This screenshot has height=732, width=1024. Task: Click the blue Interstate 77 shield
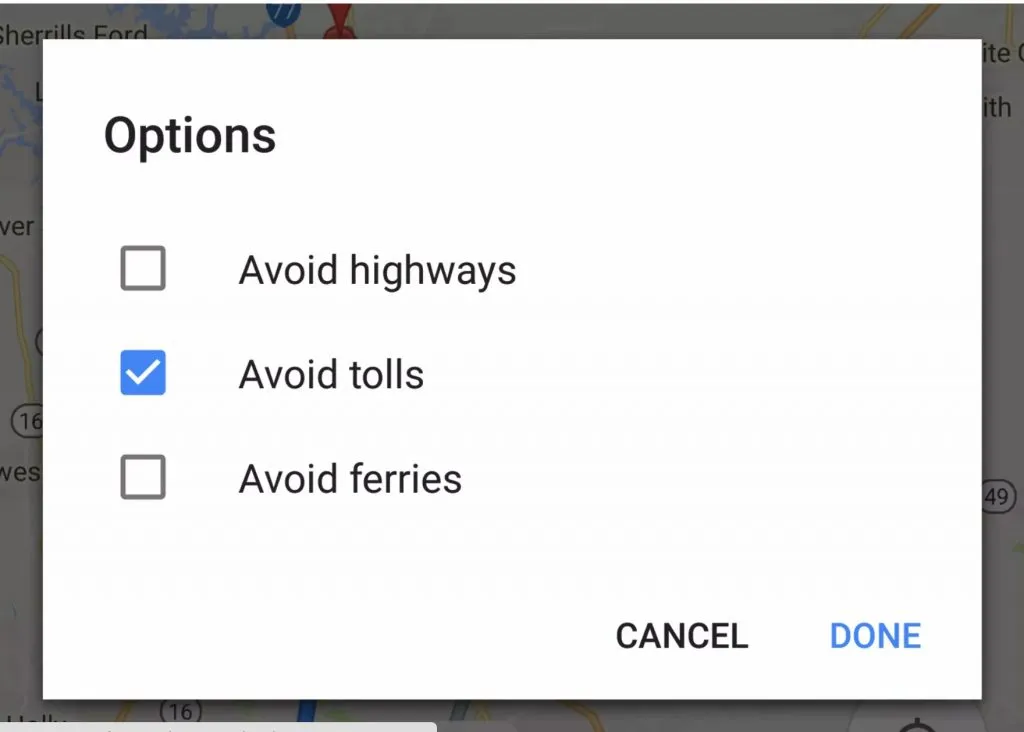[284, 13]
